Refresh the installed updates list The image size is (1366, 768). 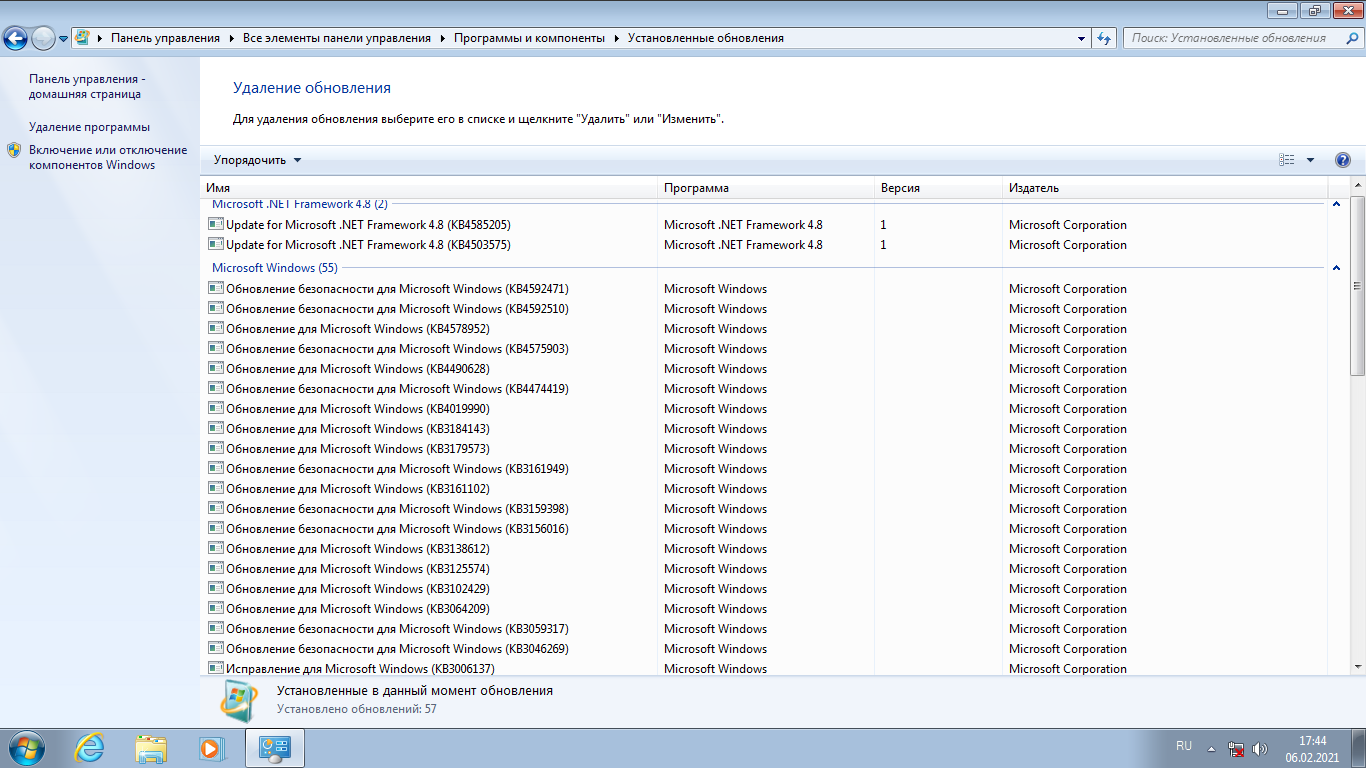1104,38
